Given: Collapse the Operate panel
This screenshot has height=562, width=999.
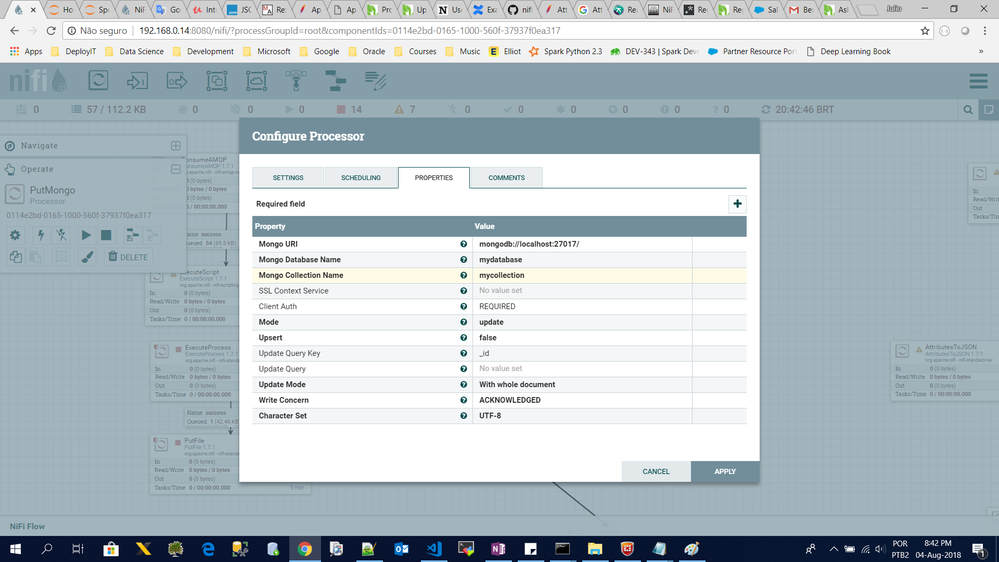Looking at the screenshot, I should pos(176,169).
